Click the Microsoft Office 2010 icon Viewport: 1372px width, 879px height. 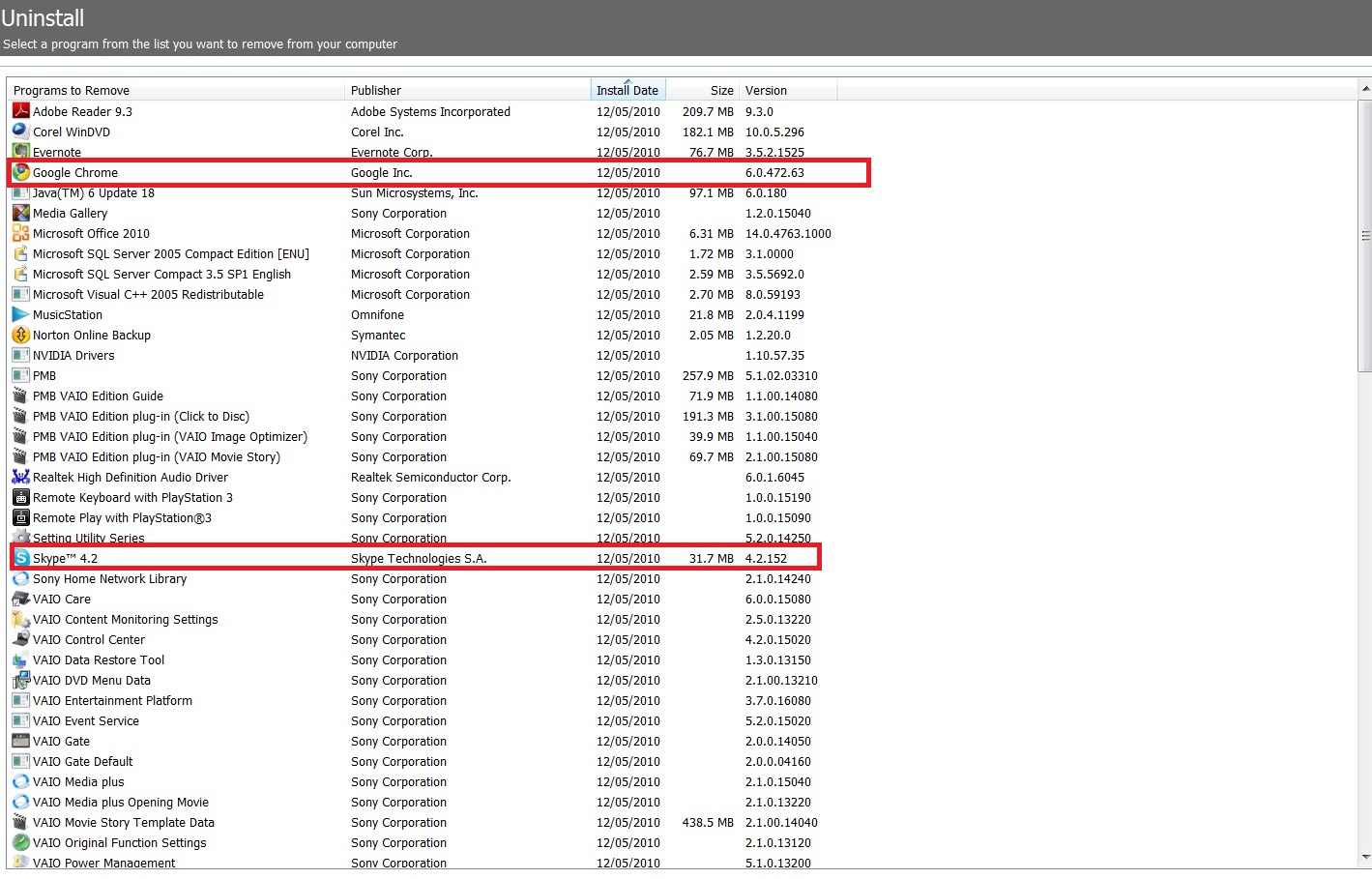point(20,233)
